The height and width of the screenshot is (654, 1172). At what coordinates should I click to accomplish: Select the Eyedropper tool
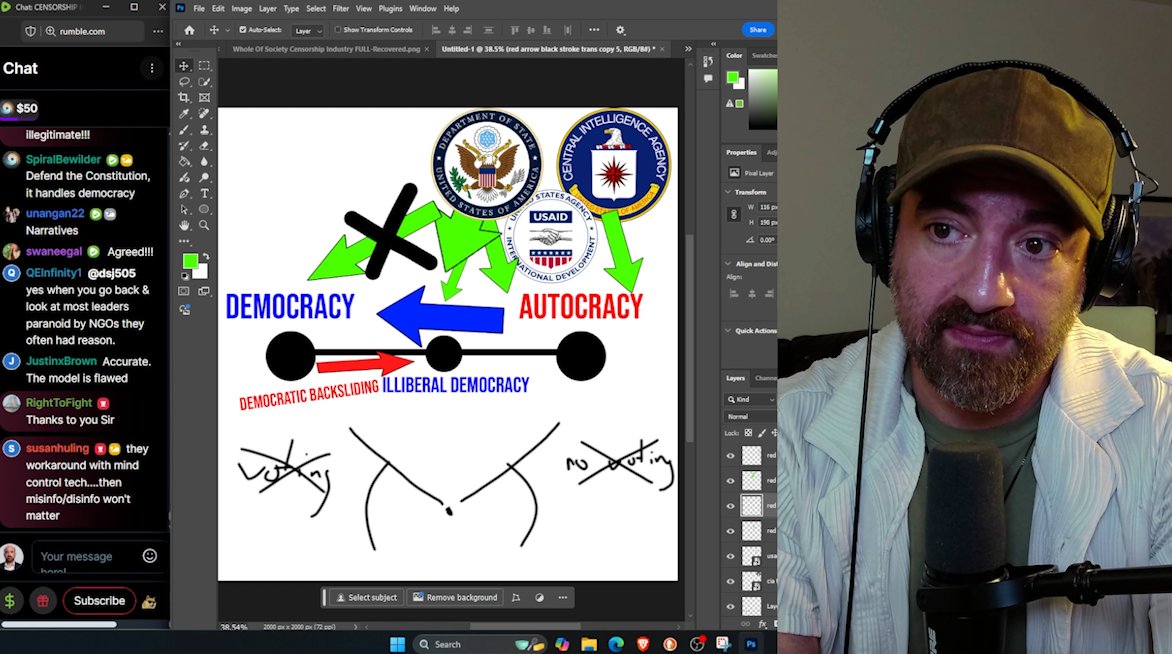click(184, 114)
